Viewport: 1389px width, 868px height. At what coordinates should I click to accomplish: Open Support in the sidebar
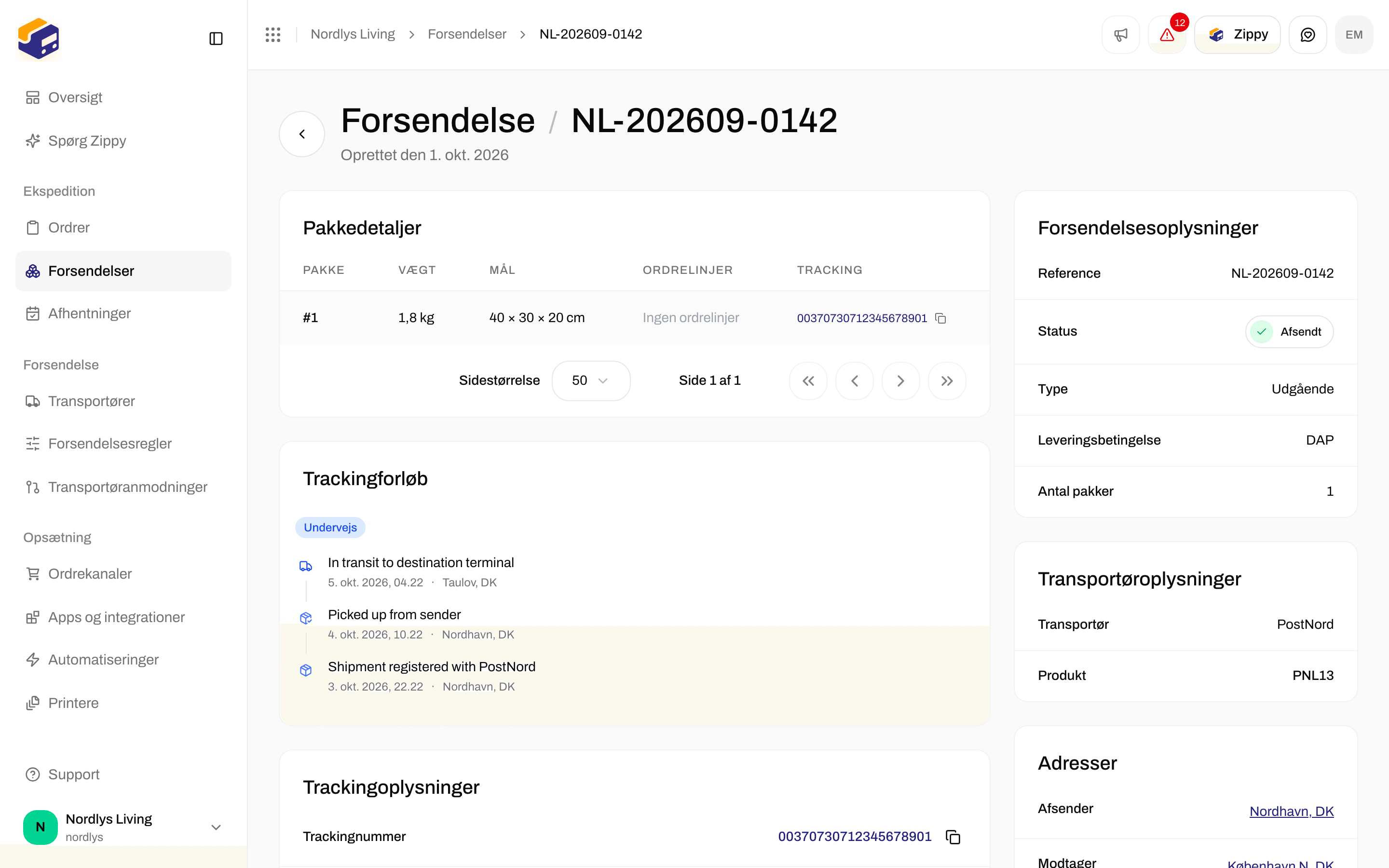click(123, 774)
